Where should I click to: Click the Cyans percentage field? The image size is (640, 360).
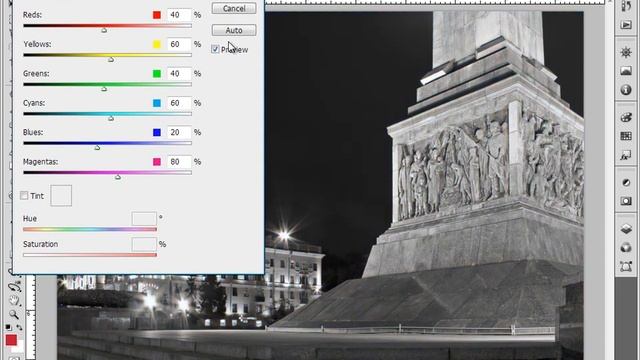[x=179, y=103]
